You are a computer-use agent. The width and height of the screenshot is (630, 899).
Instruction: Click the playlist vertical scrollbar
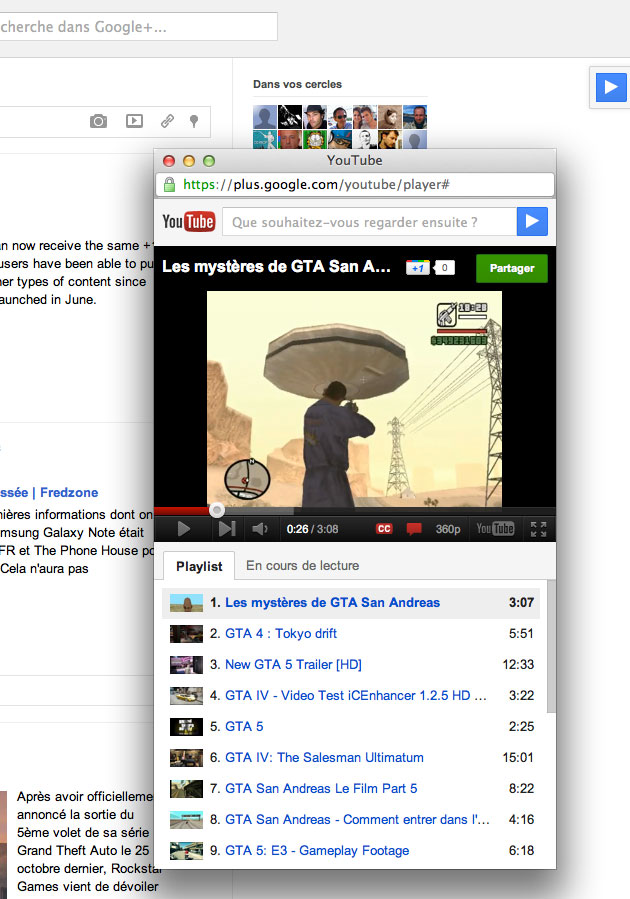[551, 647]
